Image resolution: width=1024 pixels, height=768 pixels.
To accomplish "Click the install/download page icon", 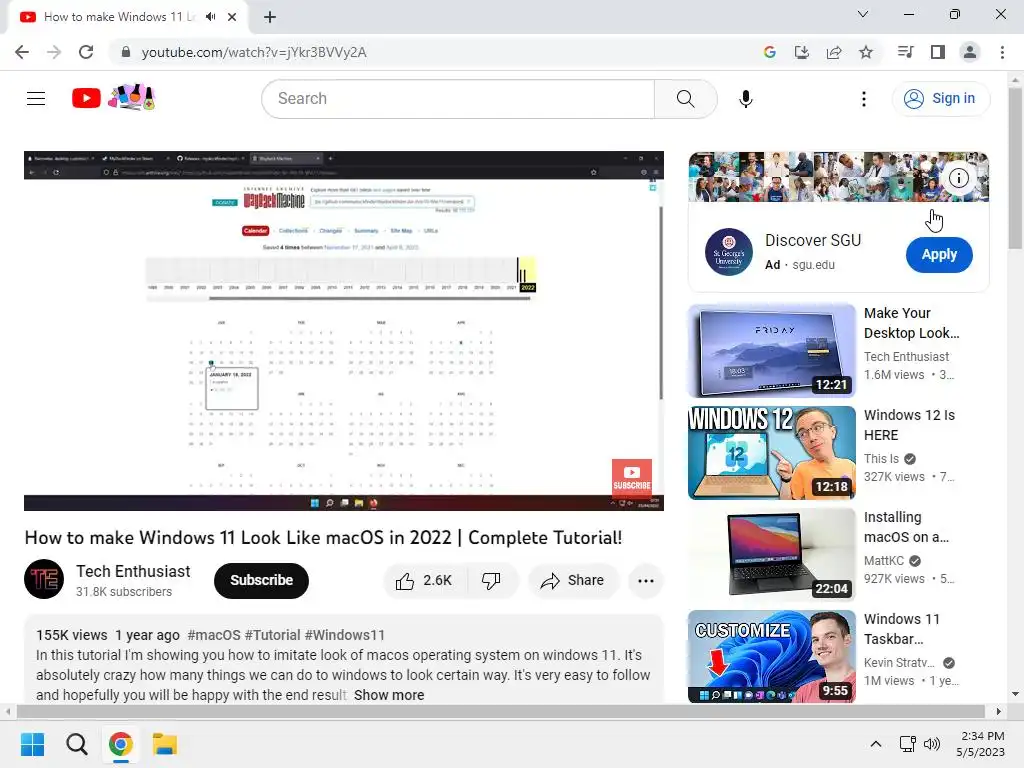I will [x=801, y=52].
